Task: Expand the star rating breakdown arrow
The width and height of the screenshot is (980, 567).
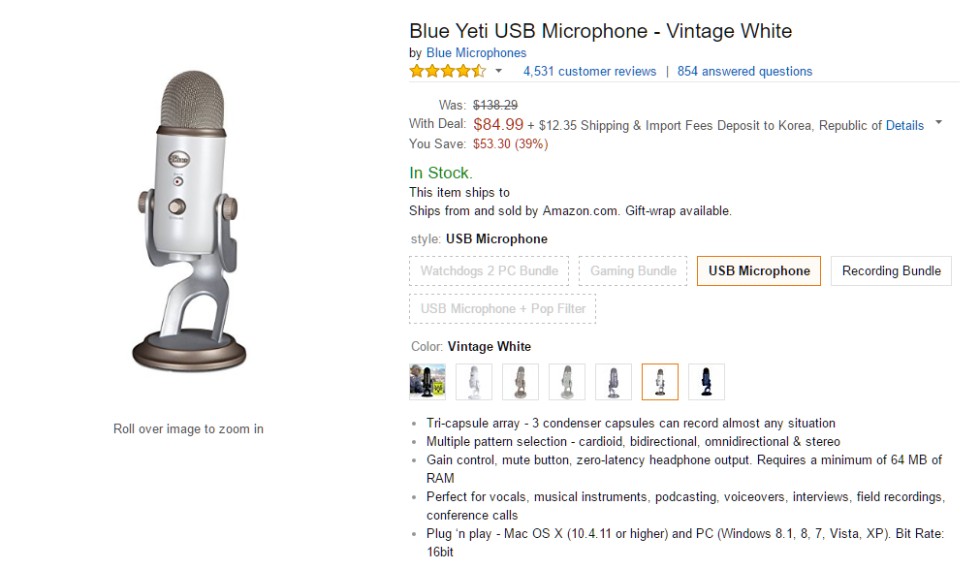Action: 499,71
